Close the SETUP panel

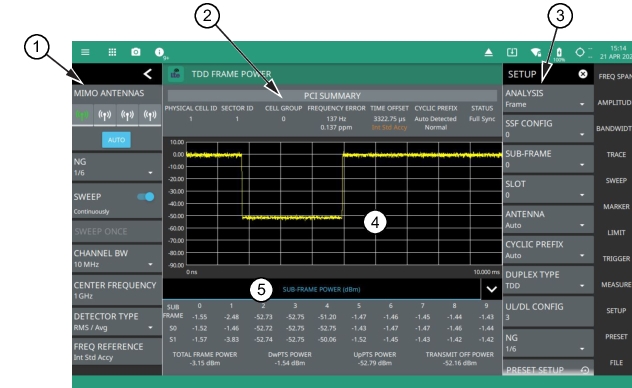click(x=583, y=74)
